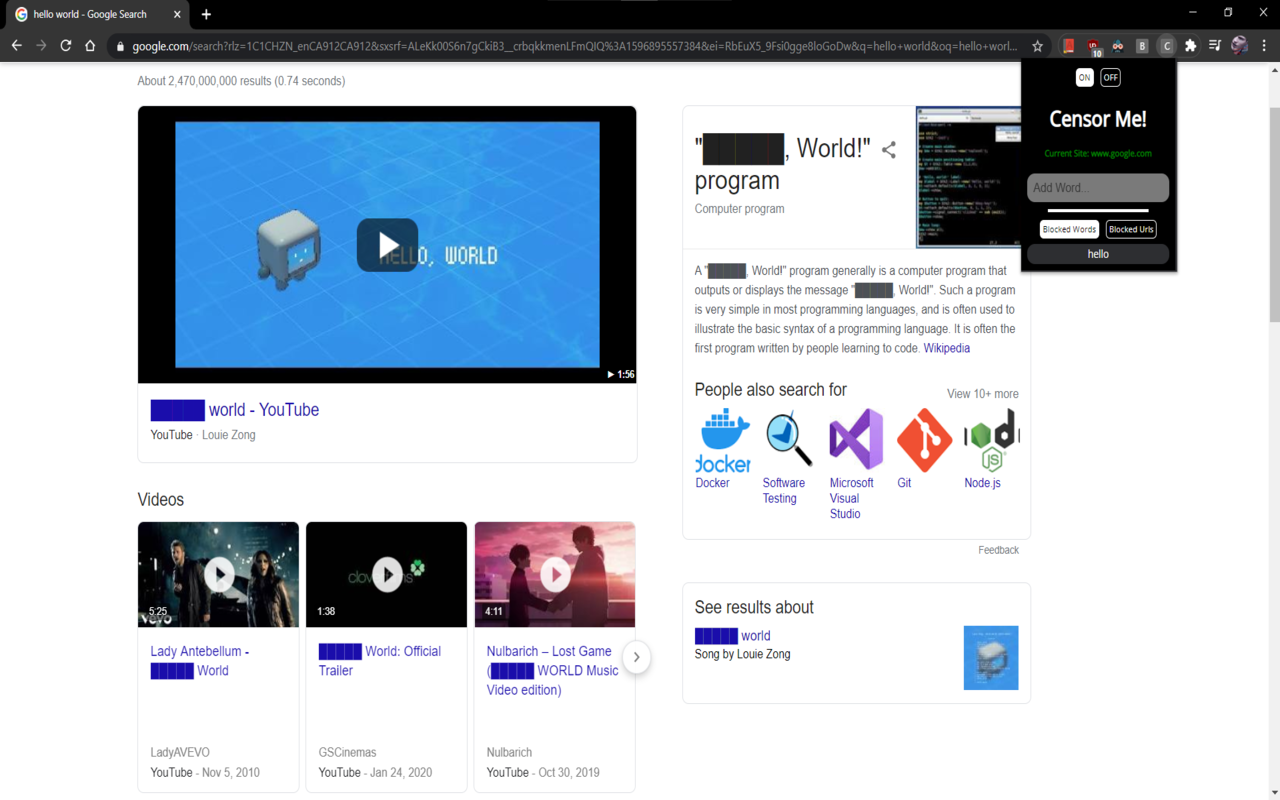1280x800 pixels.
Task: Open the Chrome profile avatar
Action: [1240, 46]
